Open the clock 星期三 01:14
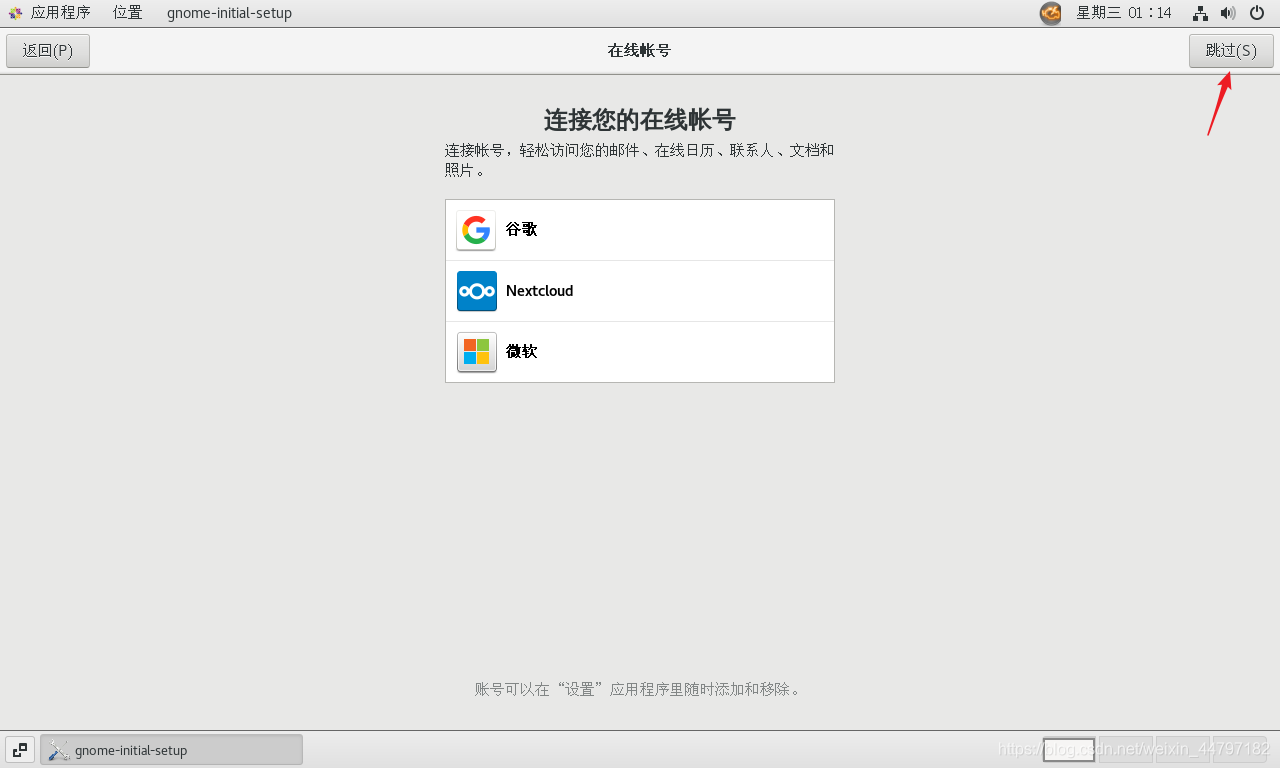 (x=1123, y=13)
